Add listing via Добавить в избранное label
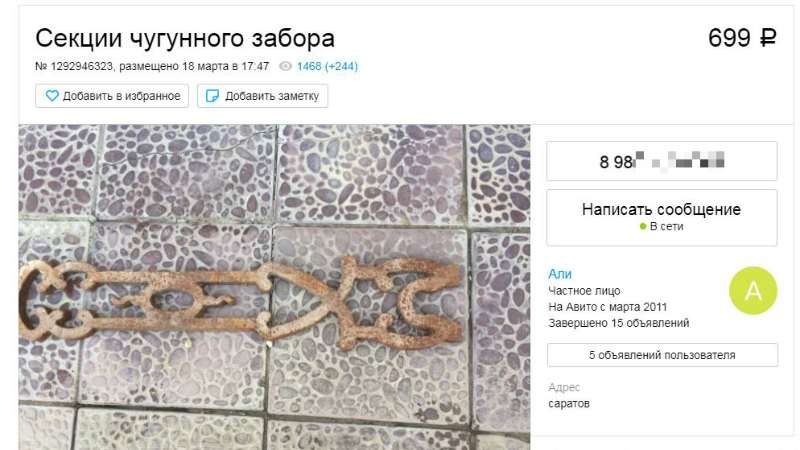800x450 pixels. pos(121,96)
